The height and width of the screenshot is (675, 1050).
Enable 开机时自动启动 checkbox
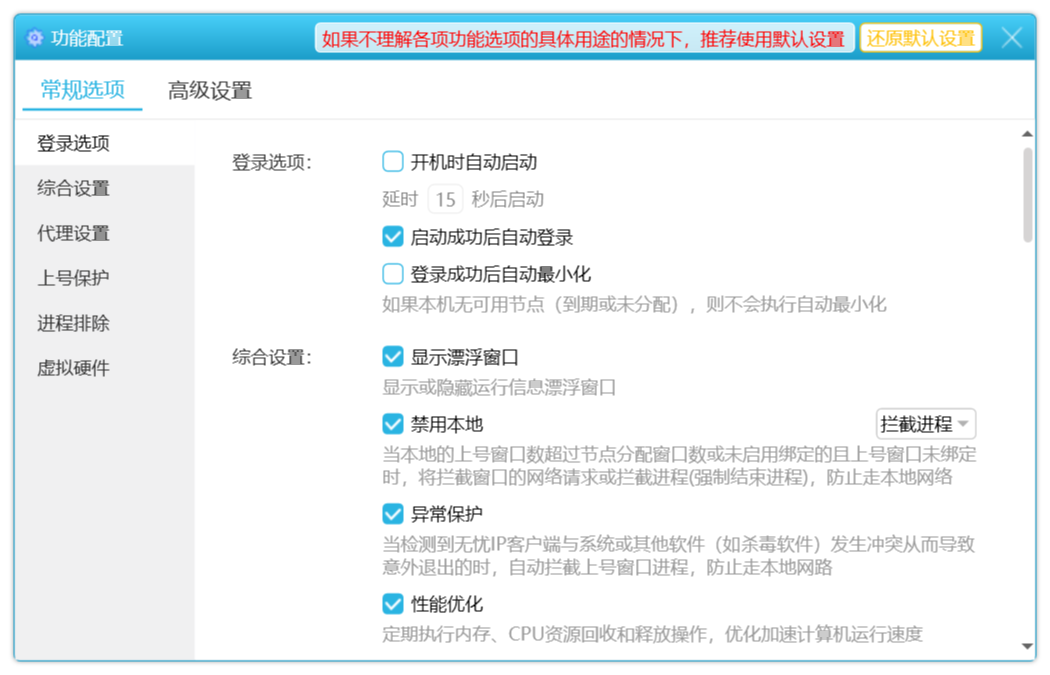[393, 162]
